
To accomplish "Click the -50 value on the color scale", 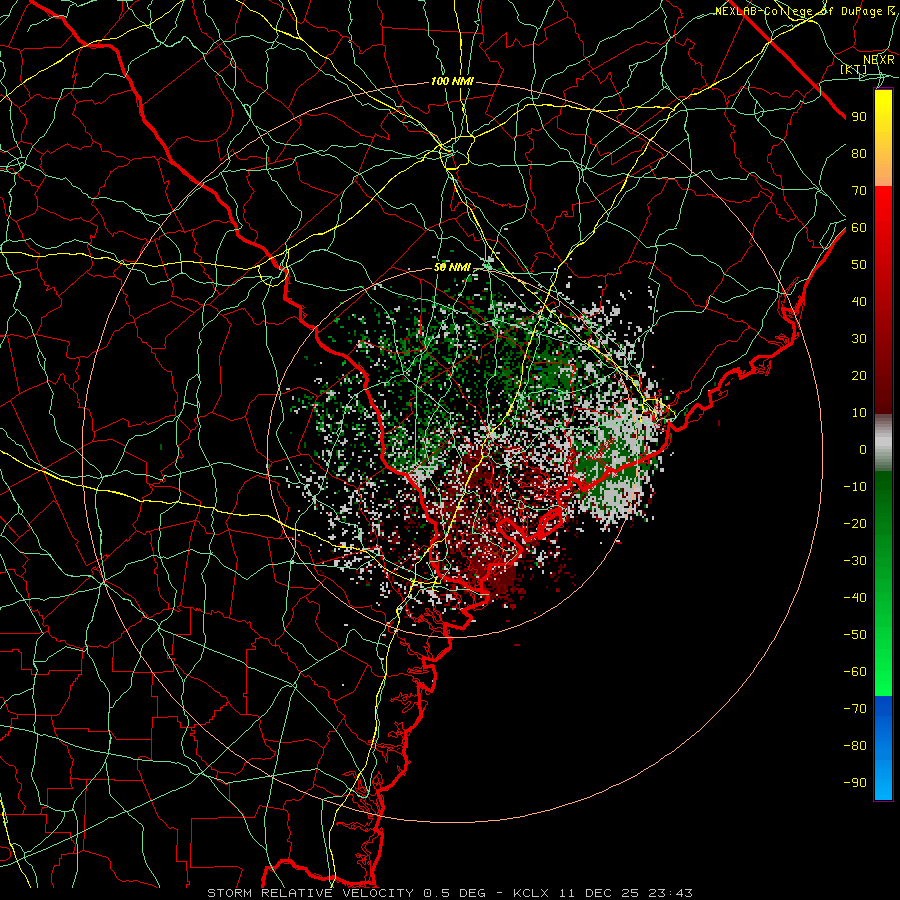I will 855,635.
